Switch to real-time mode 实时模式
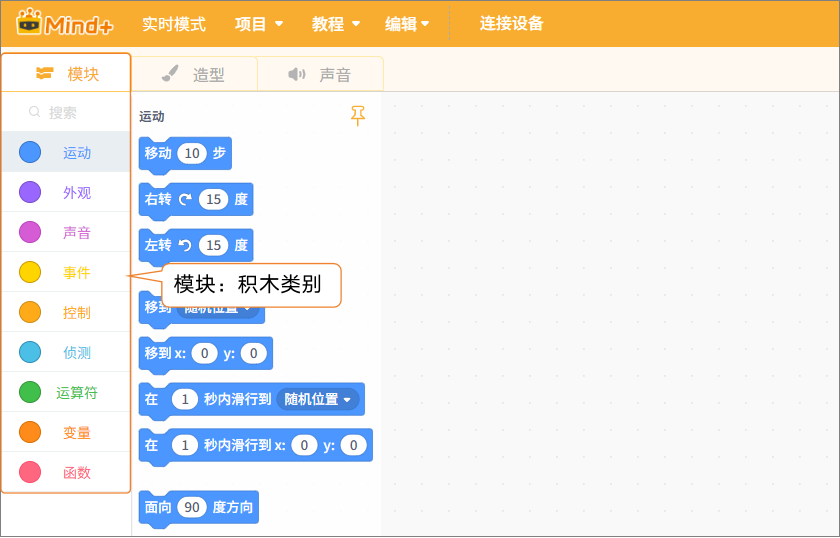Viewport: 840px width, 538px height. 174,24
